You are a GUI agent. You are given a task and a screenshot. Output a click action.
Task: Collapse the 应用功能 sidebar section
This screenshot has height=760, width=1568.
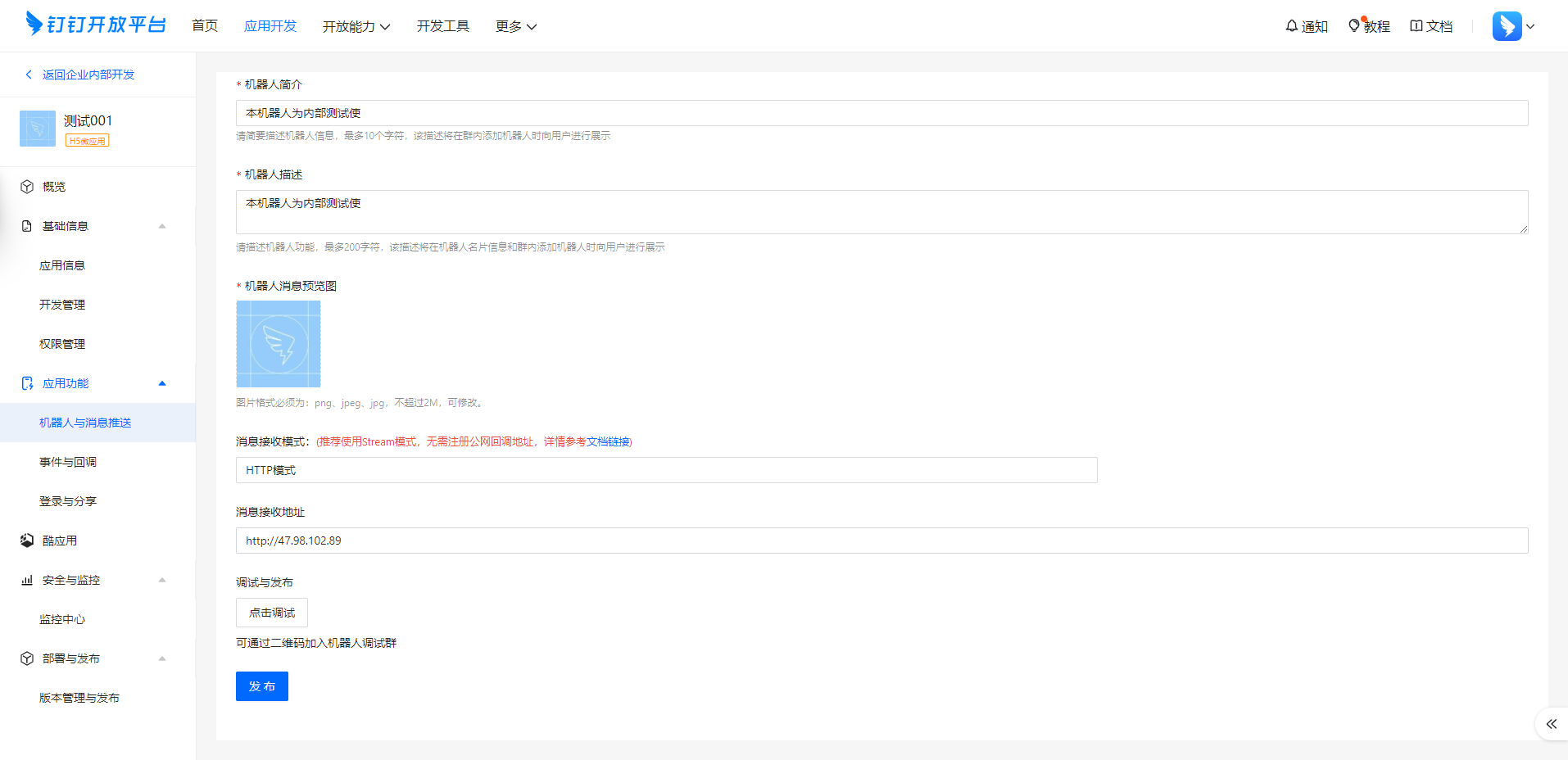(162, 383)
